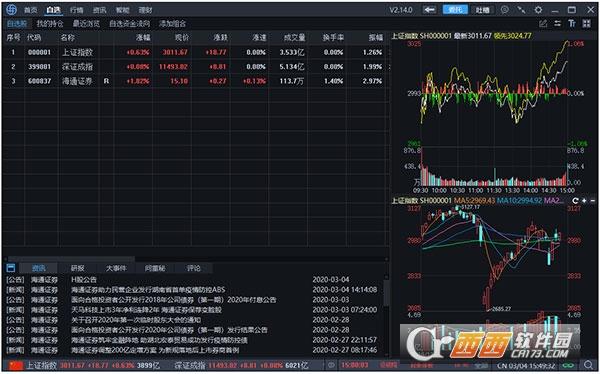Screen dimensions: 600x374
Task: Select the 自选 top menu tab
Action: (x=53, y=10)
